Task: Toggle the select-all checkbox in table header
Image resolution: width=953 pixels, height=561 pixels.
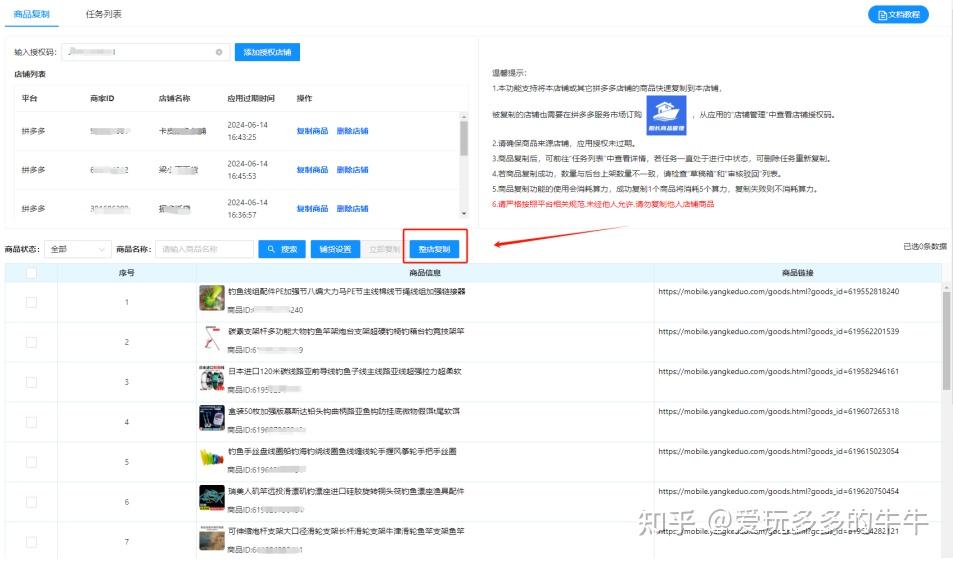Action: click(x=31, y=272)
